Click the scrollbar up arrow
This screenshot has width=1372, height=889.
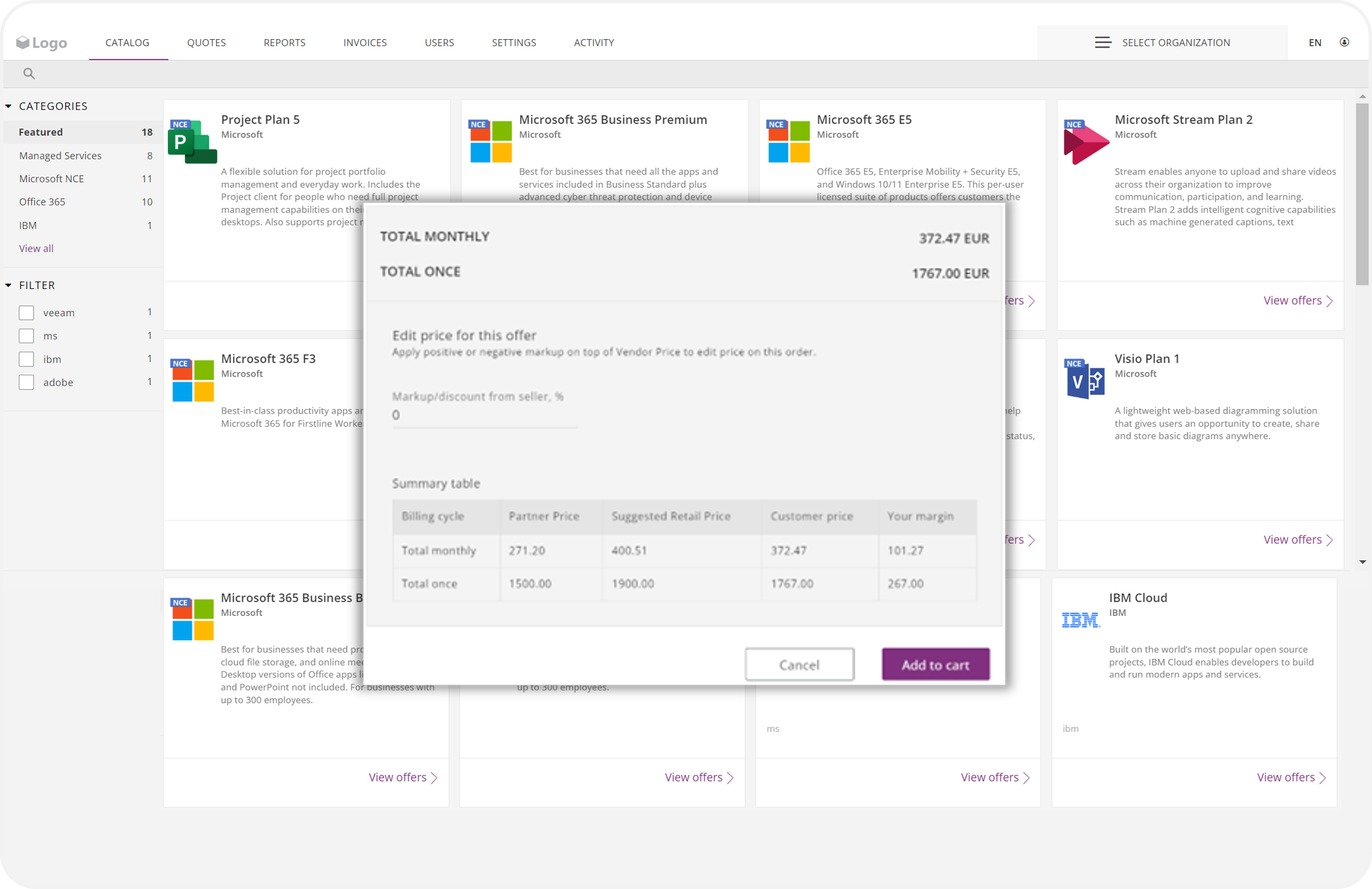[x=1362, y=97]
